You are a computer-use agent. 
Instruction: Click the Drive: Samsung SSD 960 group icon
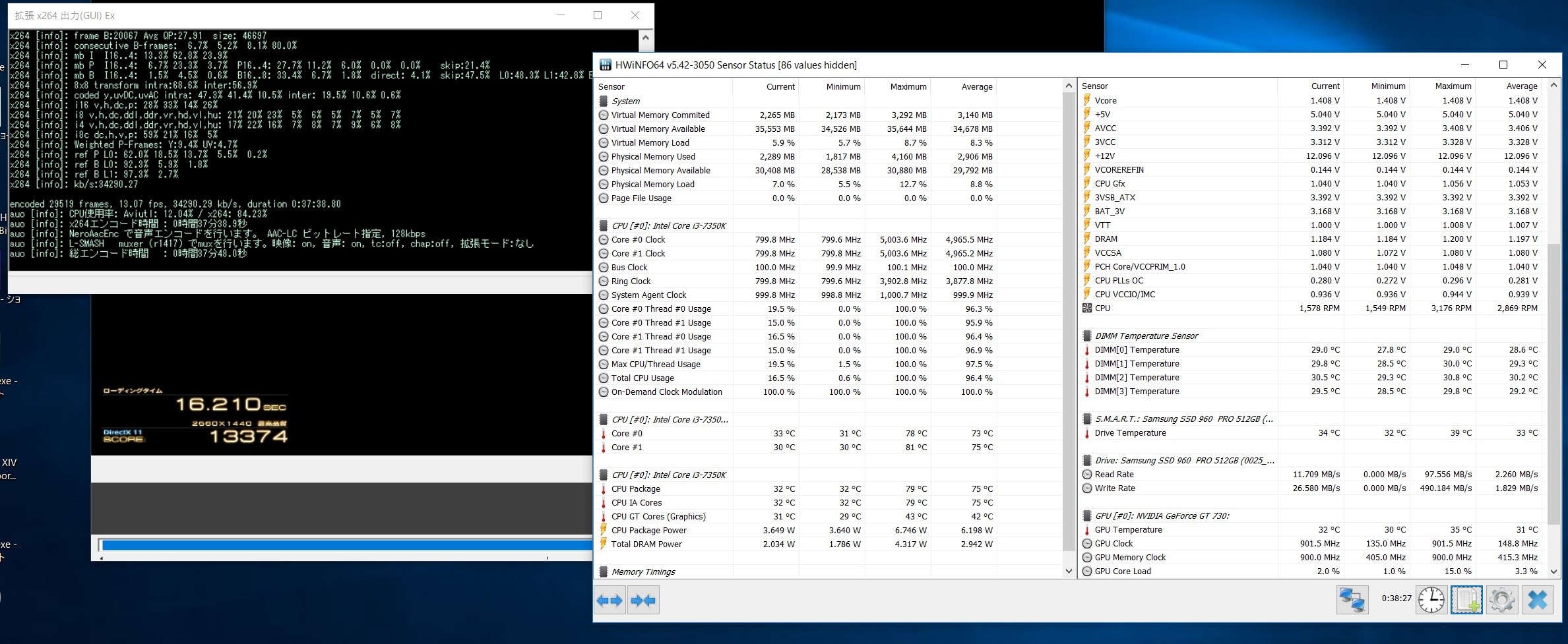click(1087, 460)
